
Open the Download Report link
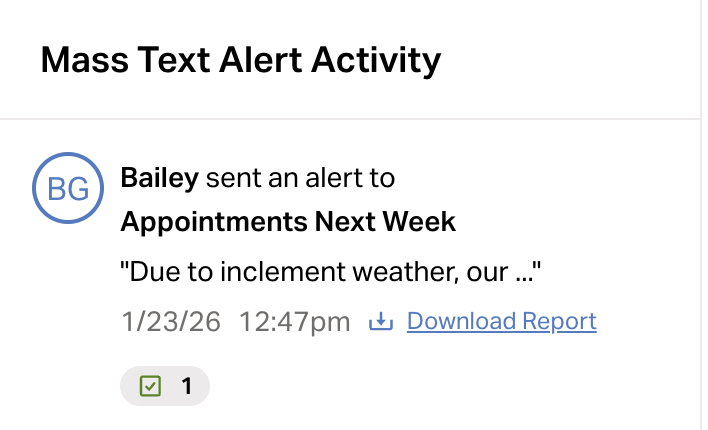point(501,321)
